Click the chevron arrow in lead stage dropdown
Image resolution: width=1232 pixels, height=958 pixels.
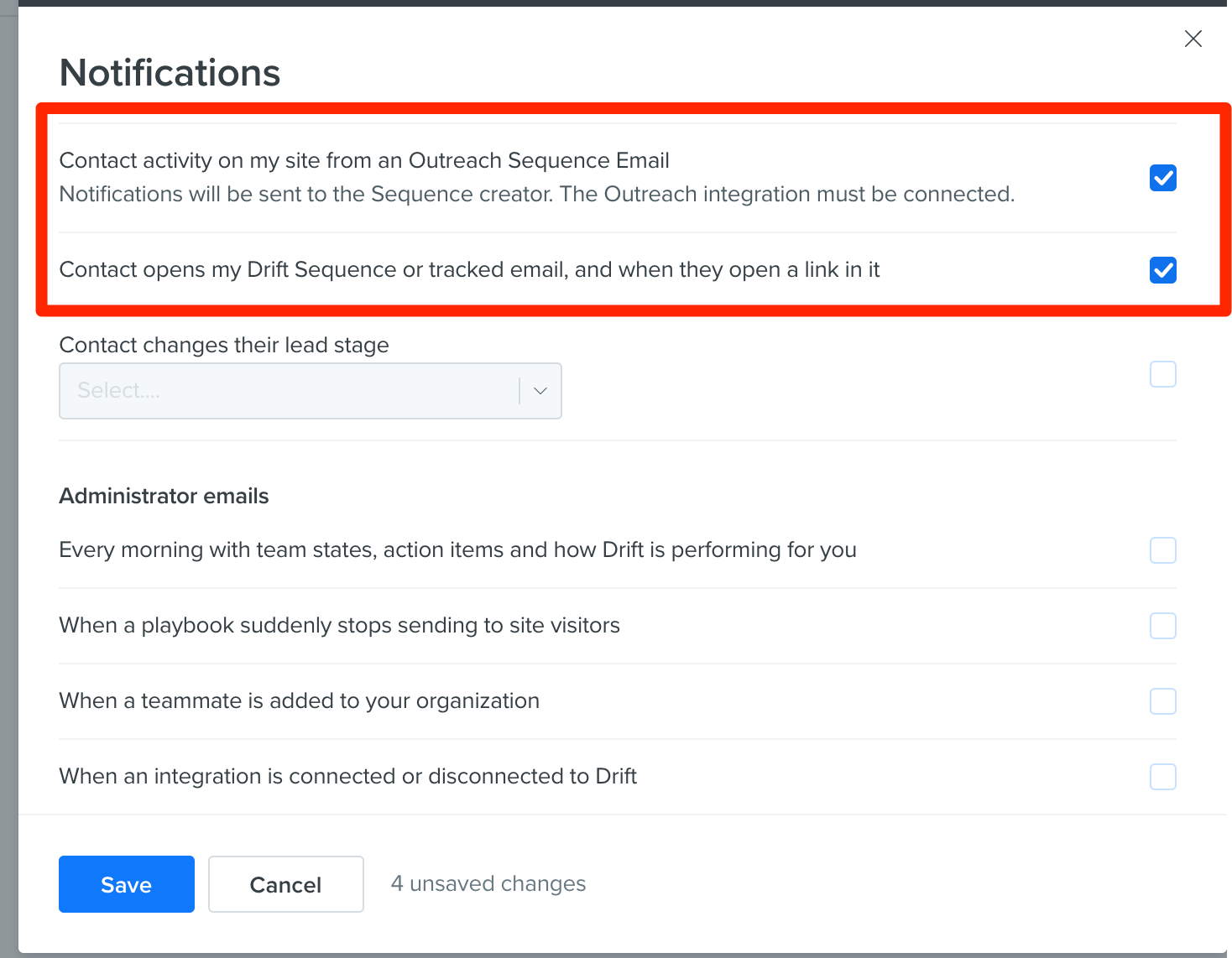(540, 391)
